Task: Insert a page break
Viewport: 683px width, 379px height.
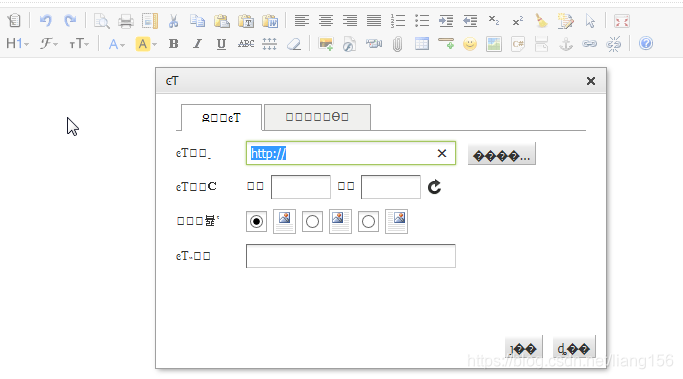Action: [x=541, y=44]
